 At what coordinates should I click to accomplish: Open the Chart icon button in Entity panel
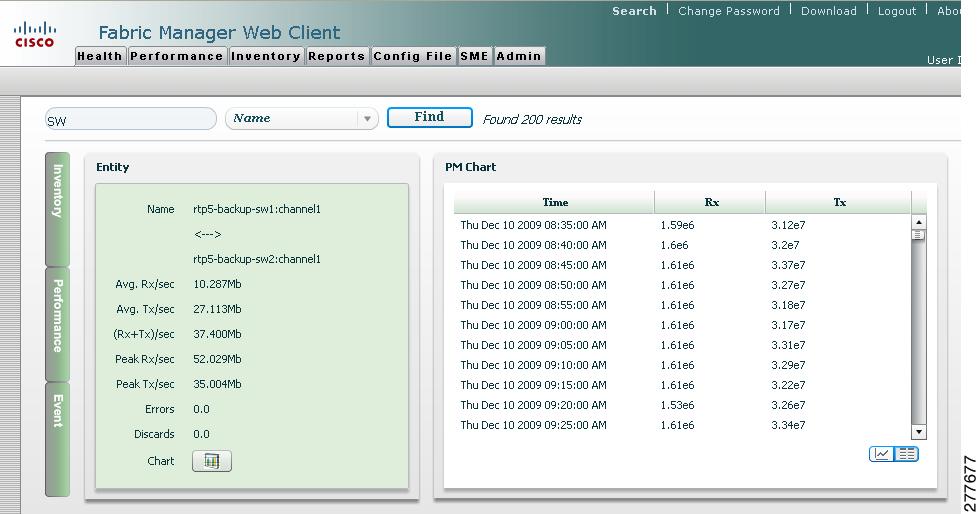[x=211, y=461]
